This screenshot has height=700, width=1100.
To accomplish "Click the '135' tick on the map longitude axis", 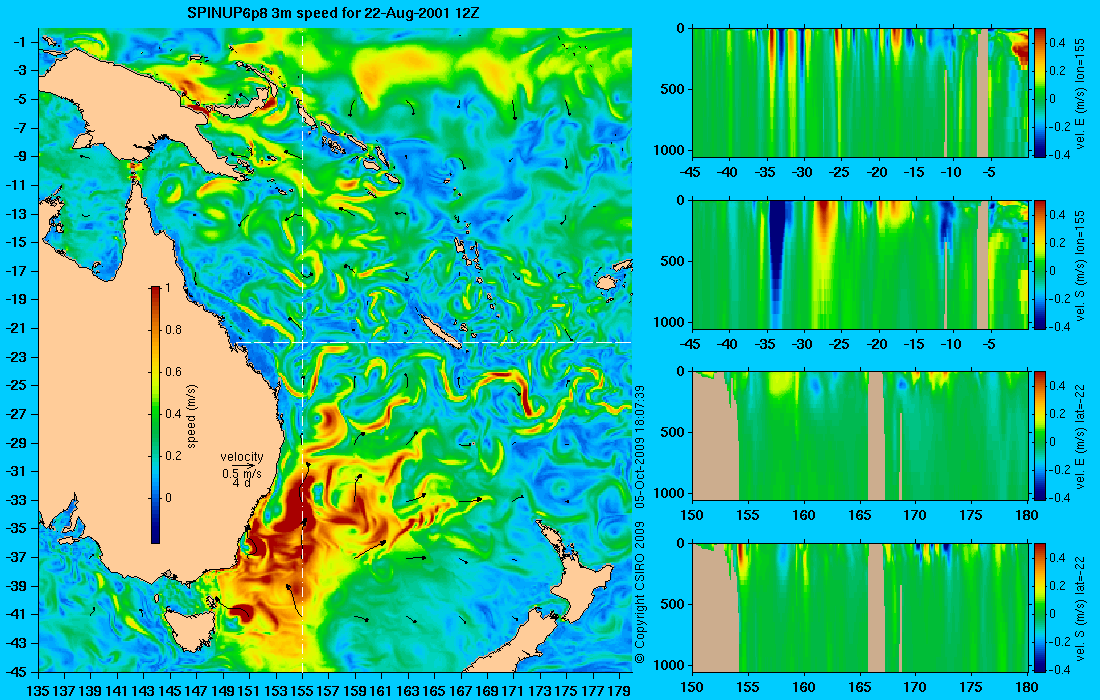I will click(x=38, y=690).
